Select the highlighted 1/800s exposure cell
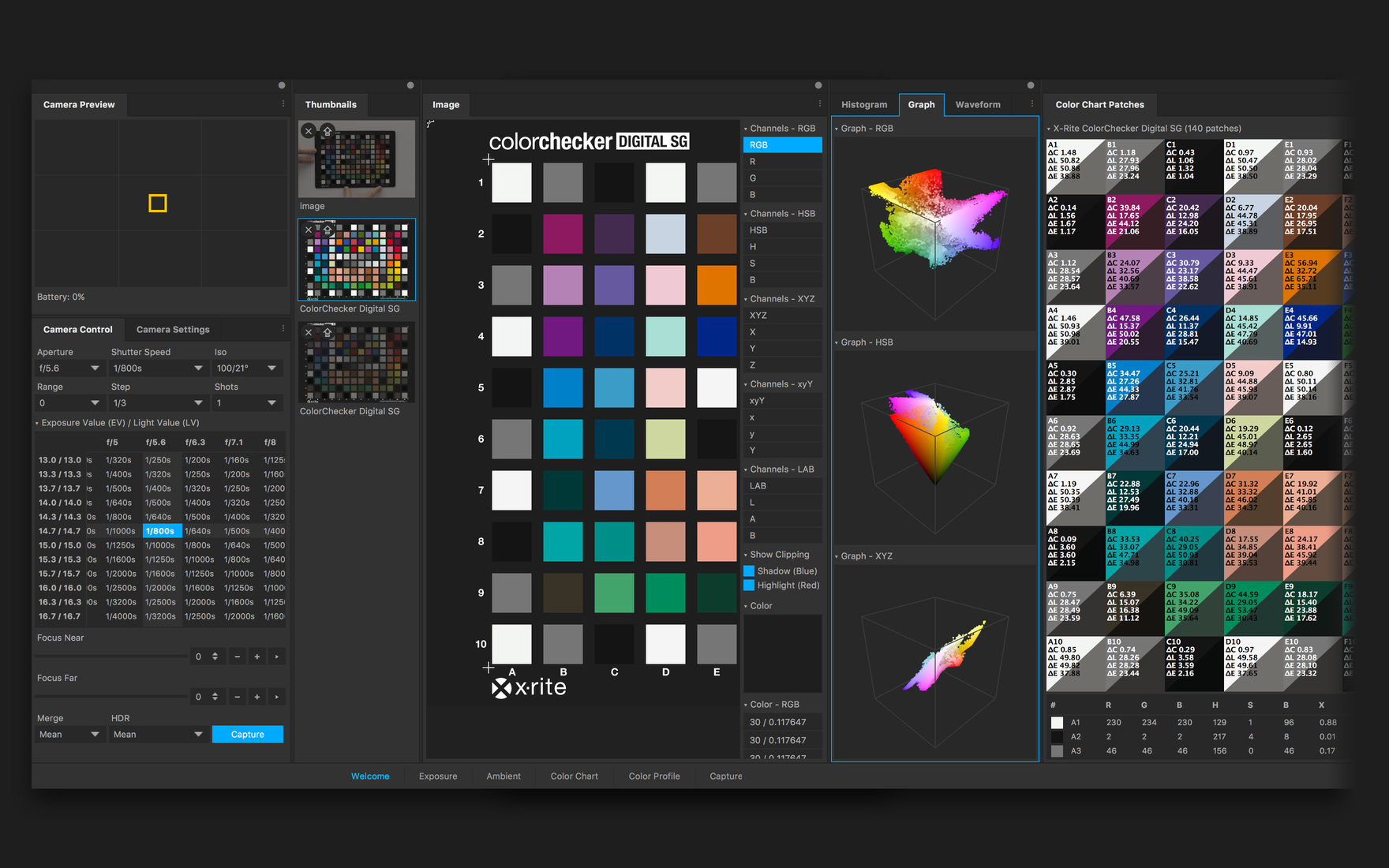Screen dimensions: 1389x868 click(x=162, y=531)
